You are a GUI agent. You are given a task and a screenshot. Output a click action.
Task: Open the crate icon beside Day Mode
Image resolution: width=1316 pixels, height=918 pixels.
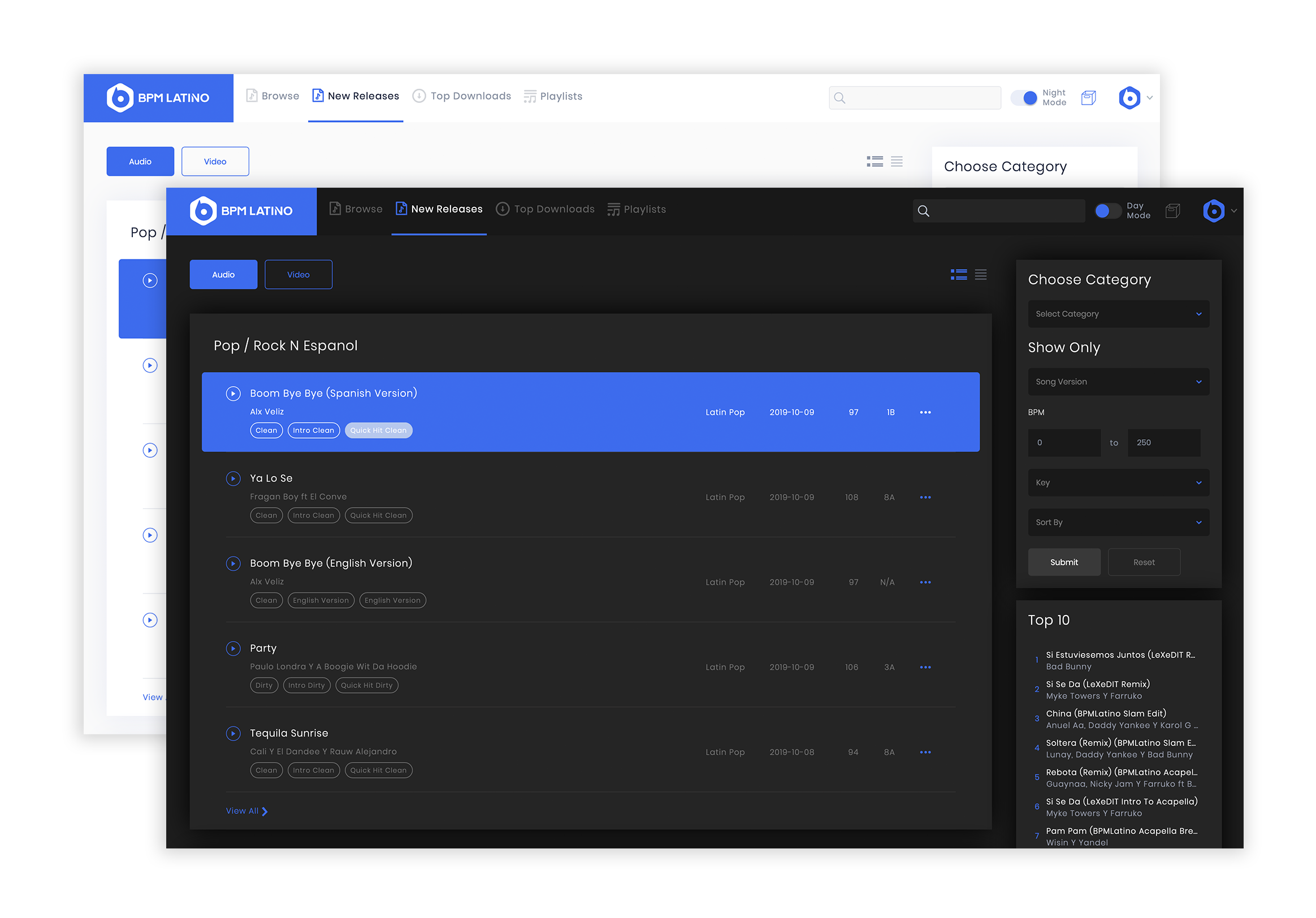pos(1173,211)
